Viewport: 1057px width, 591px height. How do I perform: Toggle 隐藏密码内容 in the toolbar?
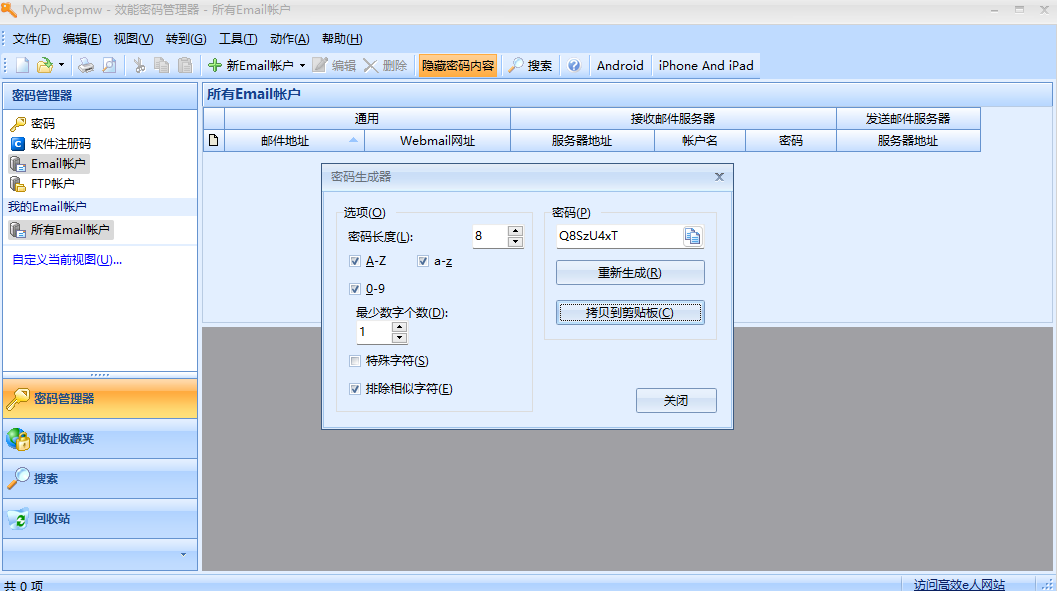458,65
